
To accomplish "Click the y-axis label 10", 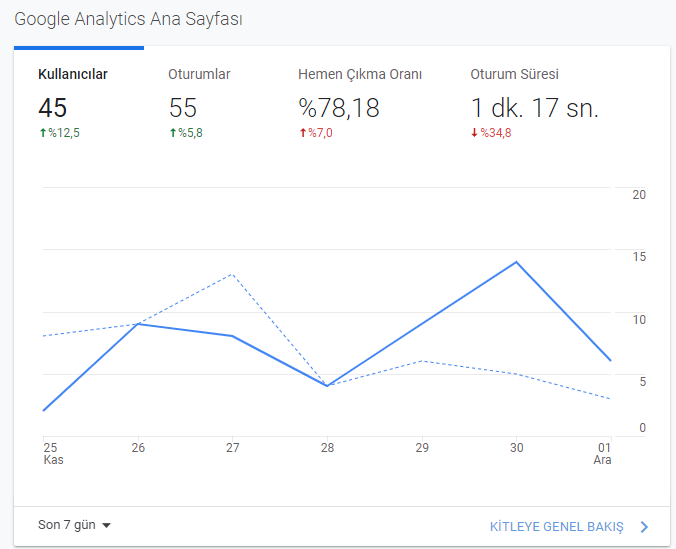I will click(x=639, y=320).
